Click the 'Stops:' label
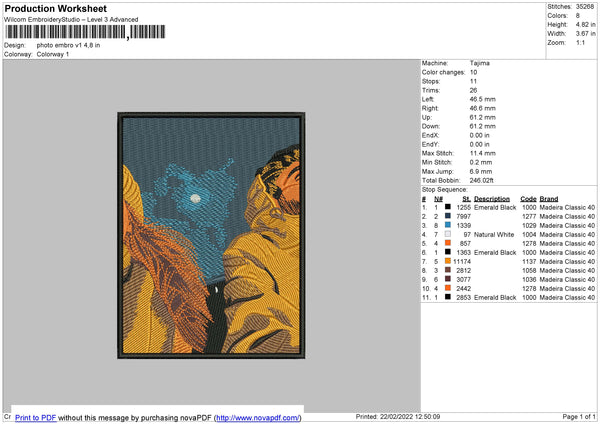This screenshot has height=424, width=600. tap(431, 82)
